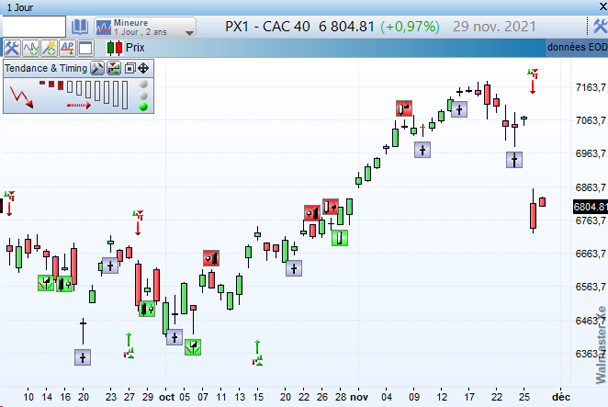This screenshot has width=608, height=407.
Task: Click the données EOD label
Action: [577, 47]
